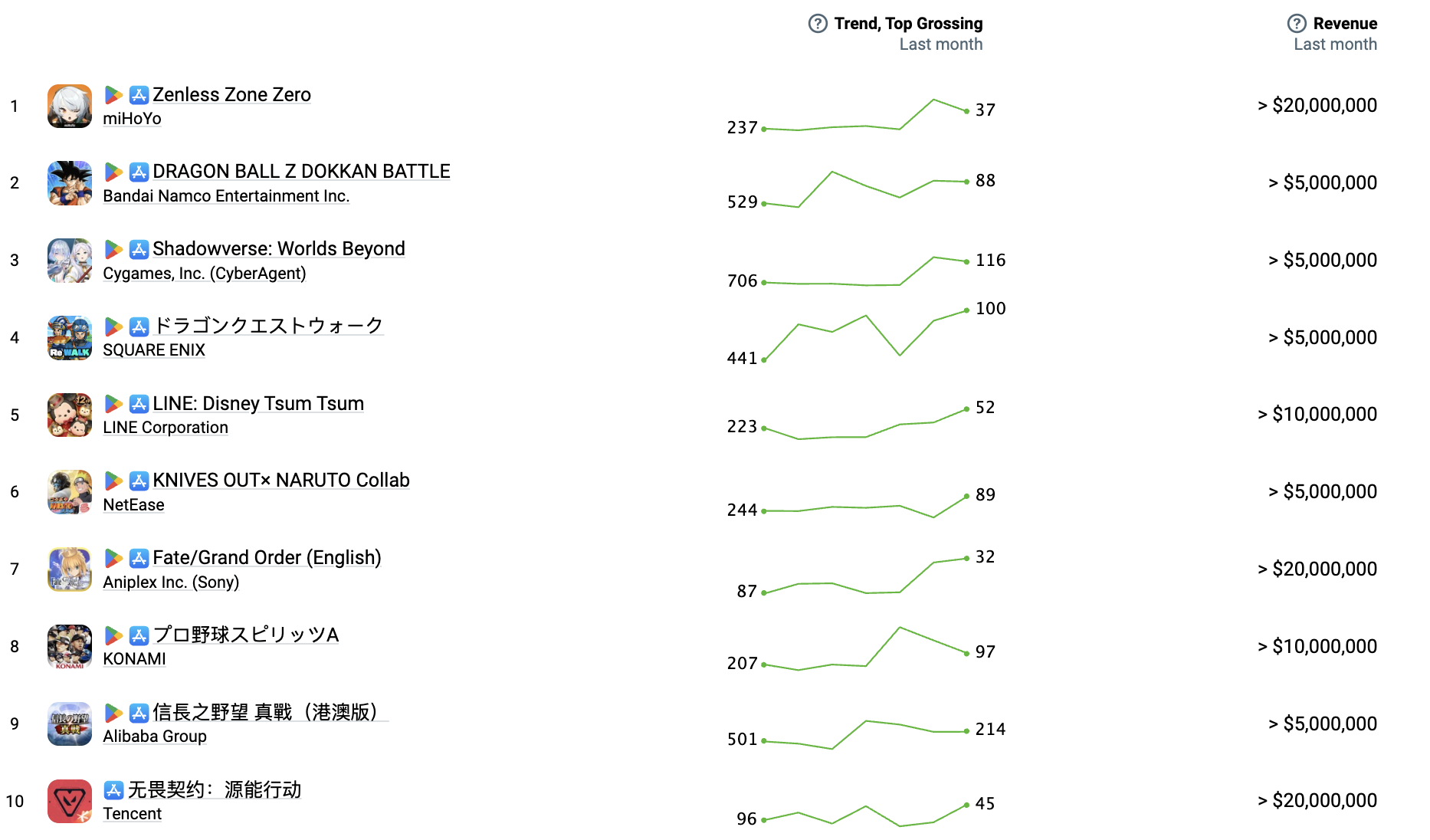1430x840 pixels.
Task: Click App Store icon for Shadowverse: Worlds Beyond
Action: (139, 249)
